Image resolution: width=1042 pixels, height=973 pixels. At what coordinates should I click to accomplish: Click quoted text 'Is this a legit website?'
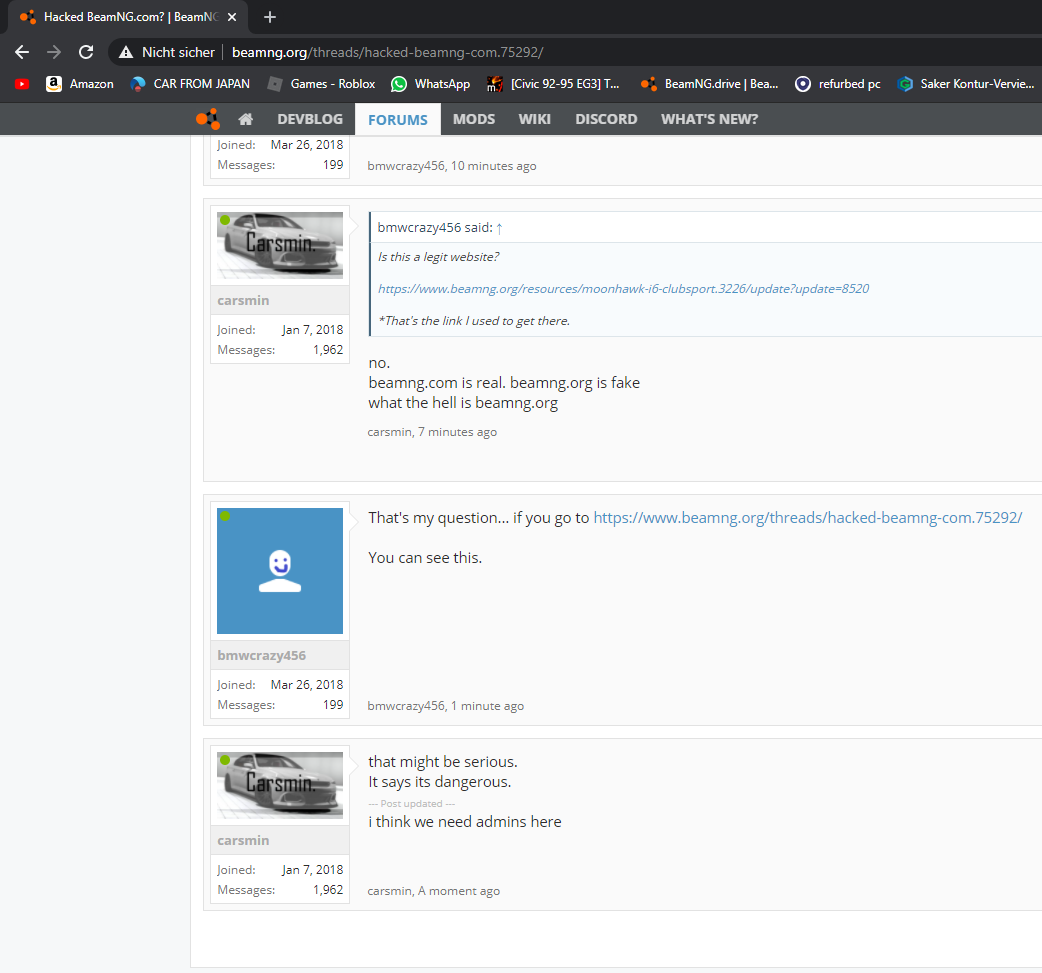pos(439,257)
